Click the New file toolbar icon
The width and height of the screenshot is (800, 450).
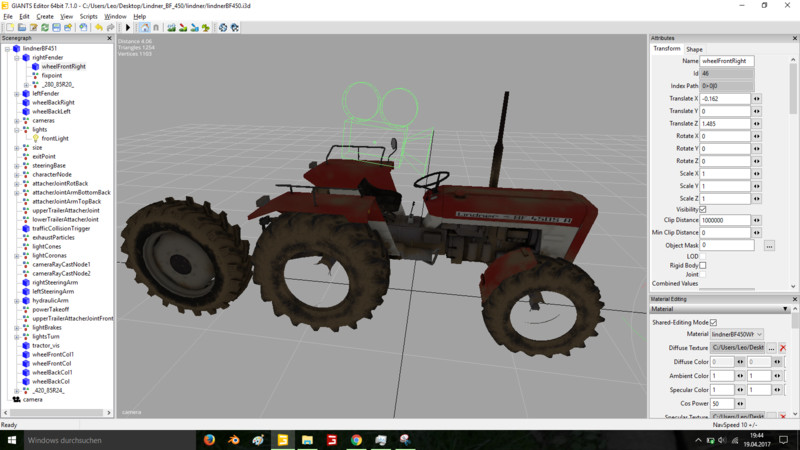(x=7, y=27)
